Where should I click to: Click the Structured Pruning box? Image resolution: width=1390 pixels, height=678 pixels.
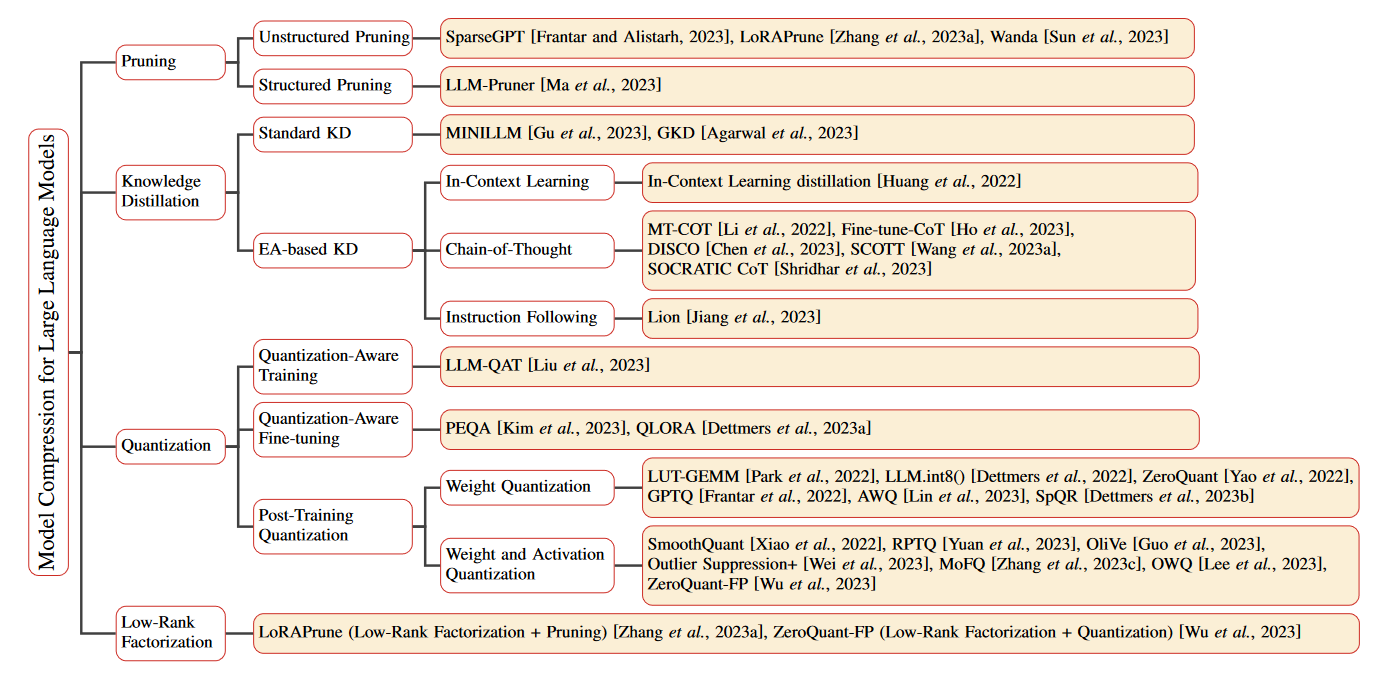(333, 86)
